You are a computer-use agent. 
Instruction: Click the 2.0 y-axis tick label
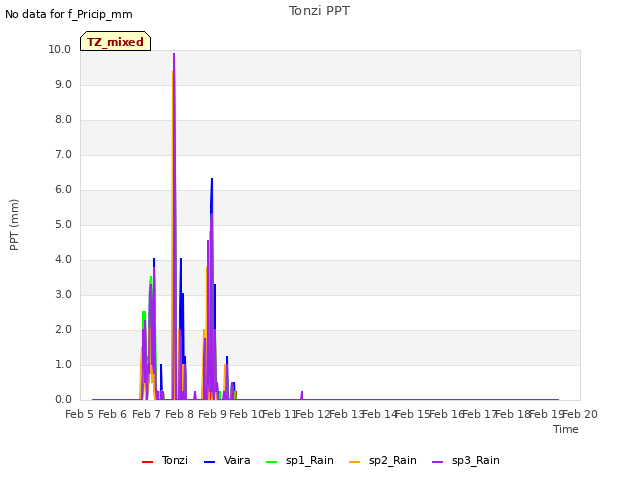coord(63,330)
